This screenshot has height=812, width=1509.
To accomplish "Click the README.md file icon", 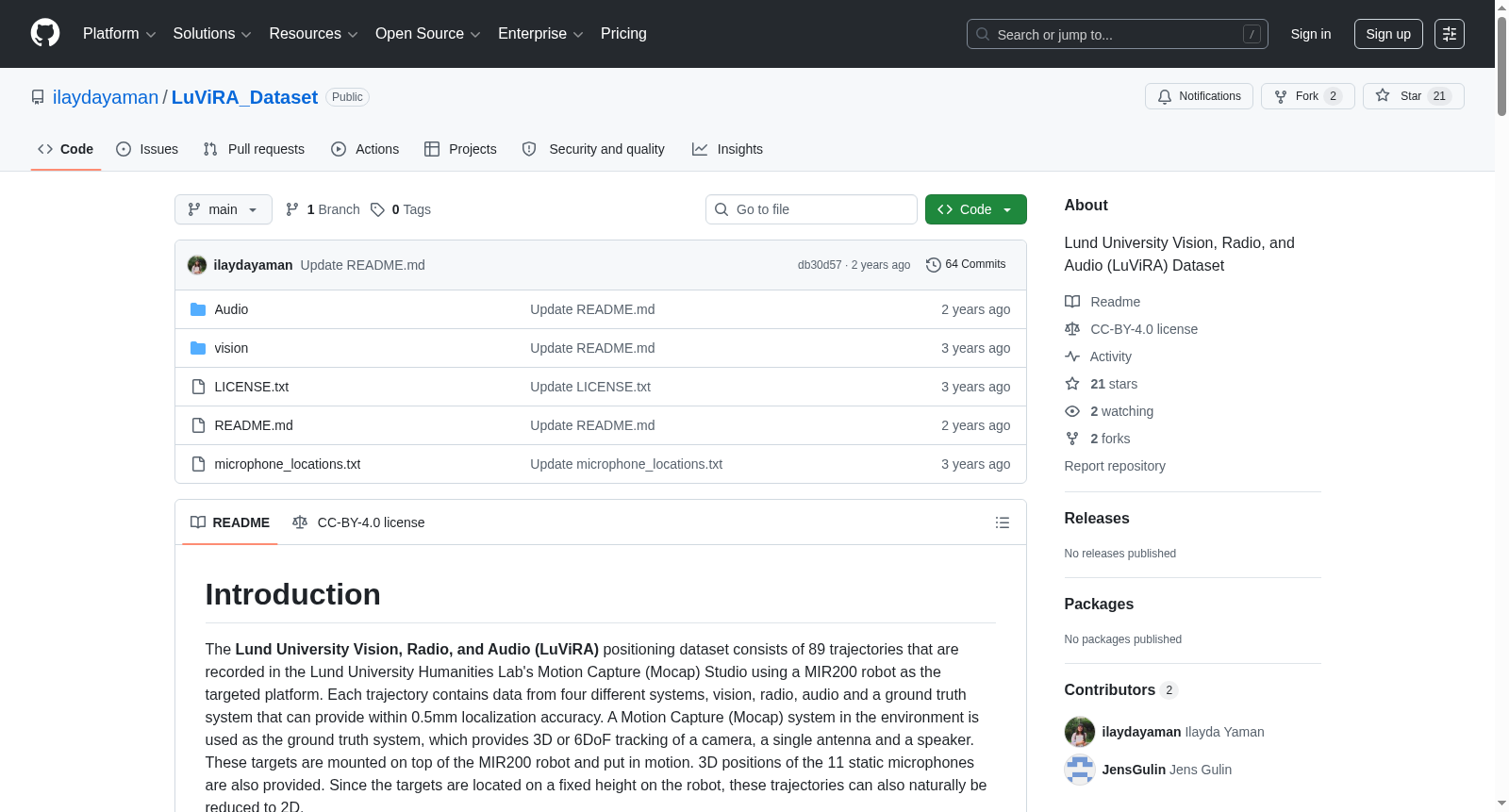I will click(x=198, y=425).
